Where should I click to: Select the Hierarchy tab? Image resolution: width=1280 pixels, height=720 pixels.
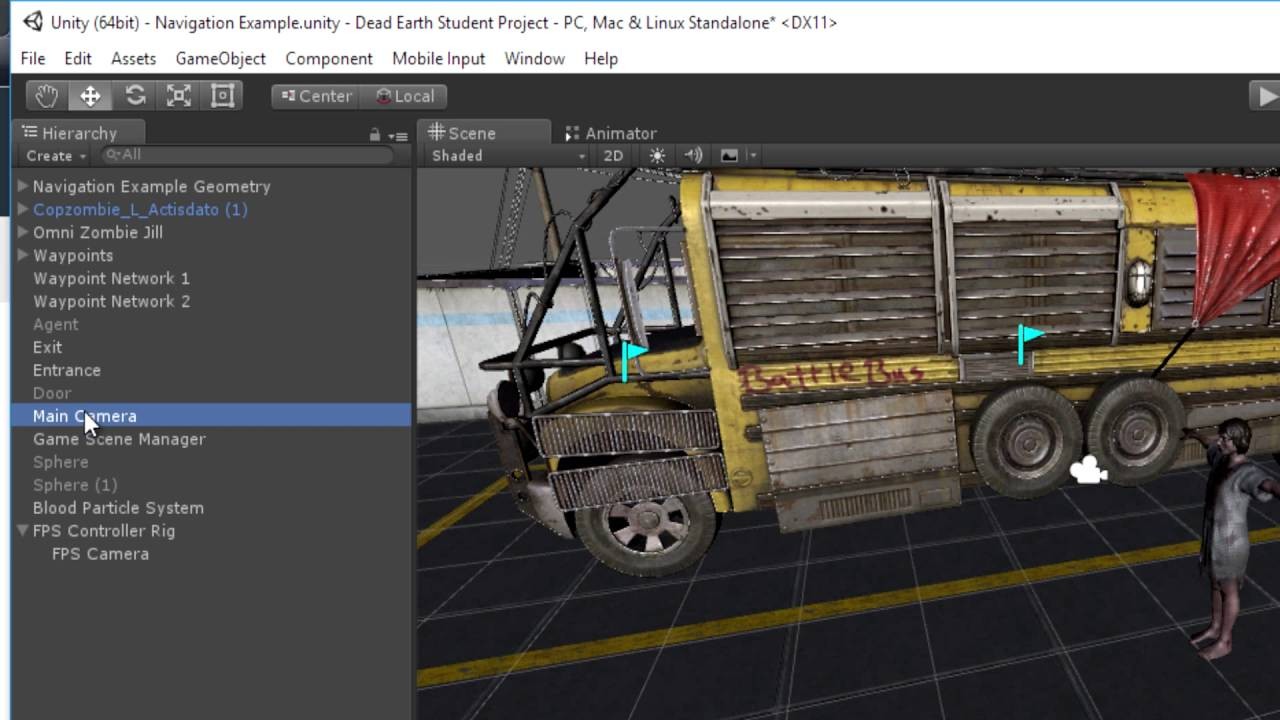[x=79, y=133]
